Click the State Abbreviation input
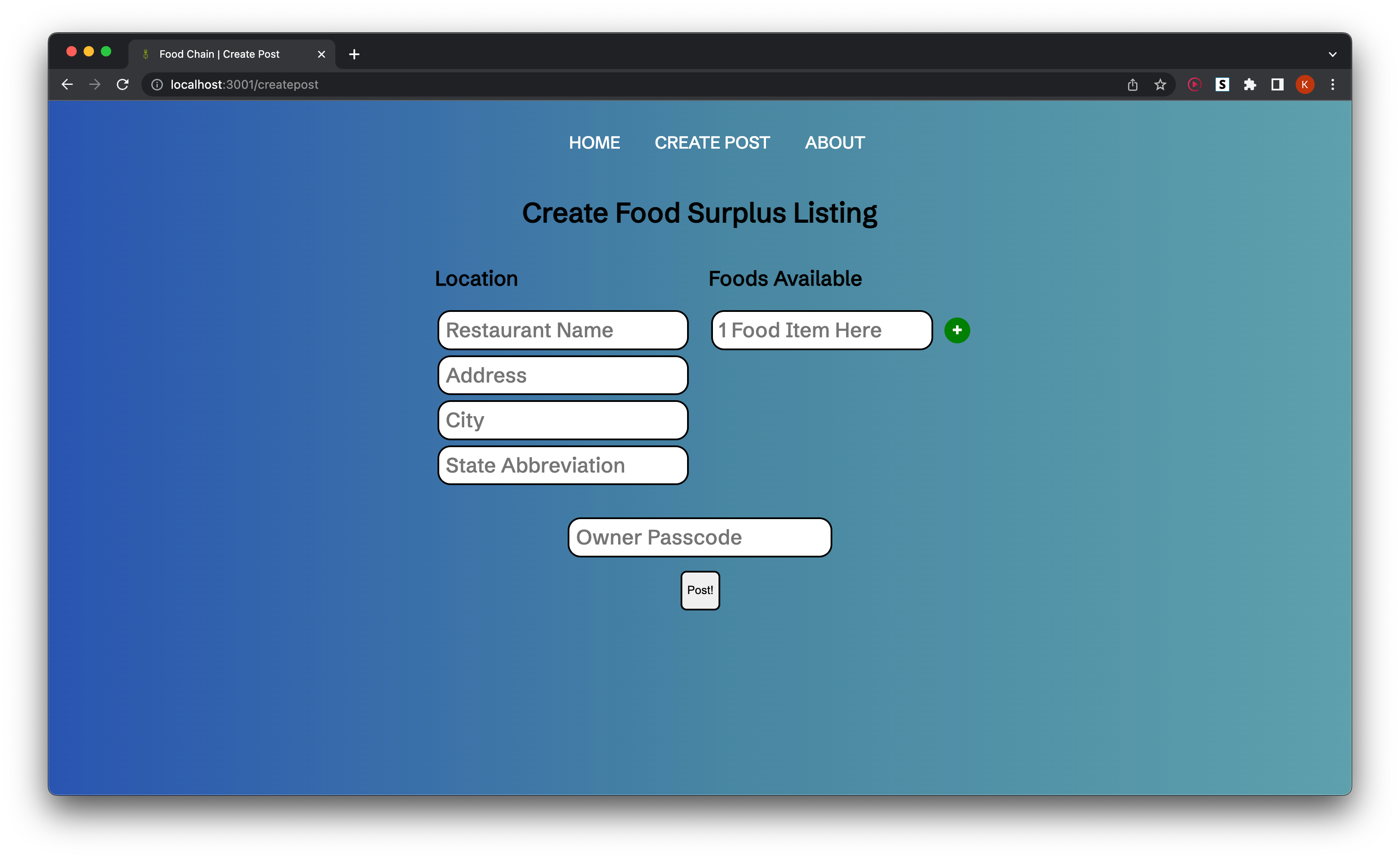Screen dimensions: 1400x859 [563, 465]
